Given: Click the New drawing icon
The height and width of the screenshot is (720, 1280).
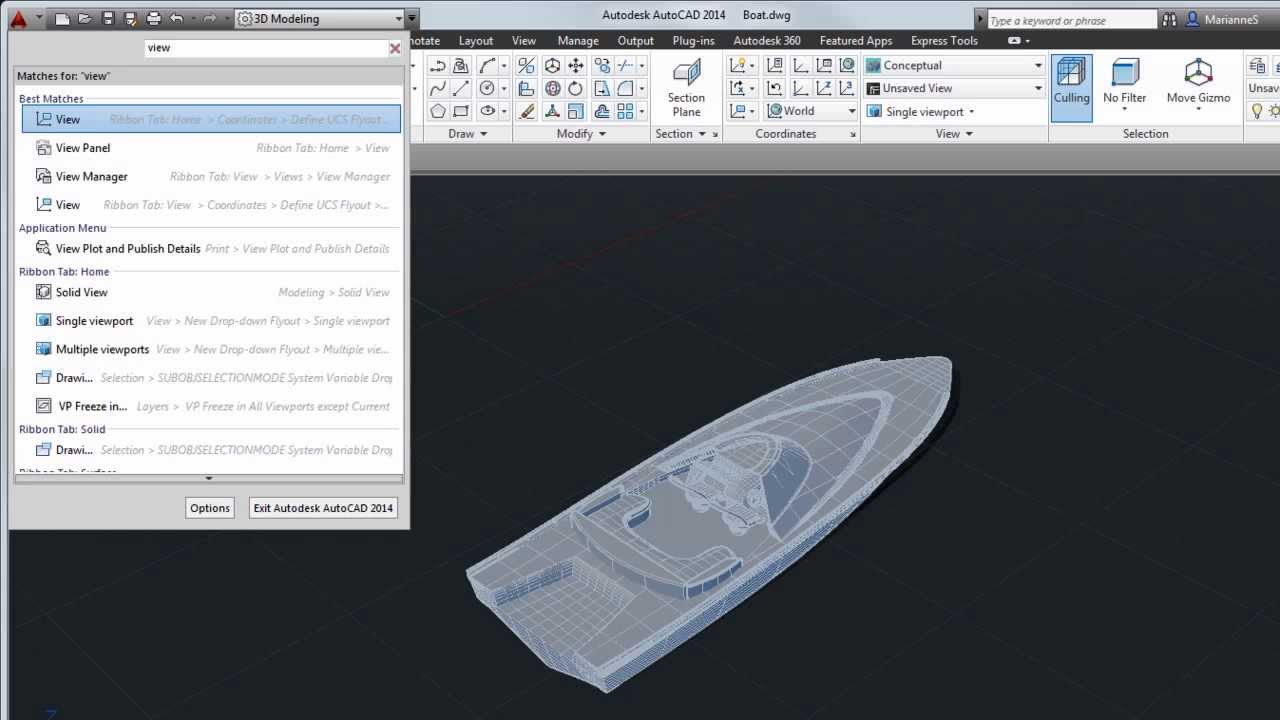Looking at the screenshot, I should tap(62, 18).
